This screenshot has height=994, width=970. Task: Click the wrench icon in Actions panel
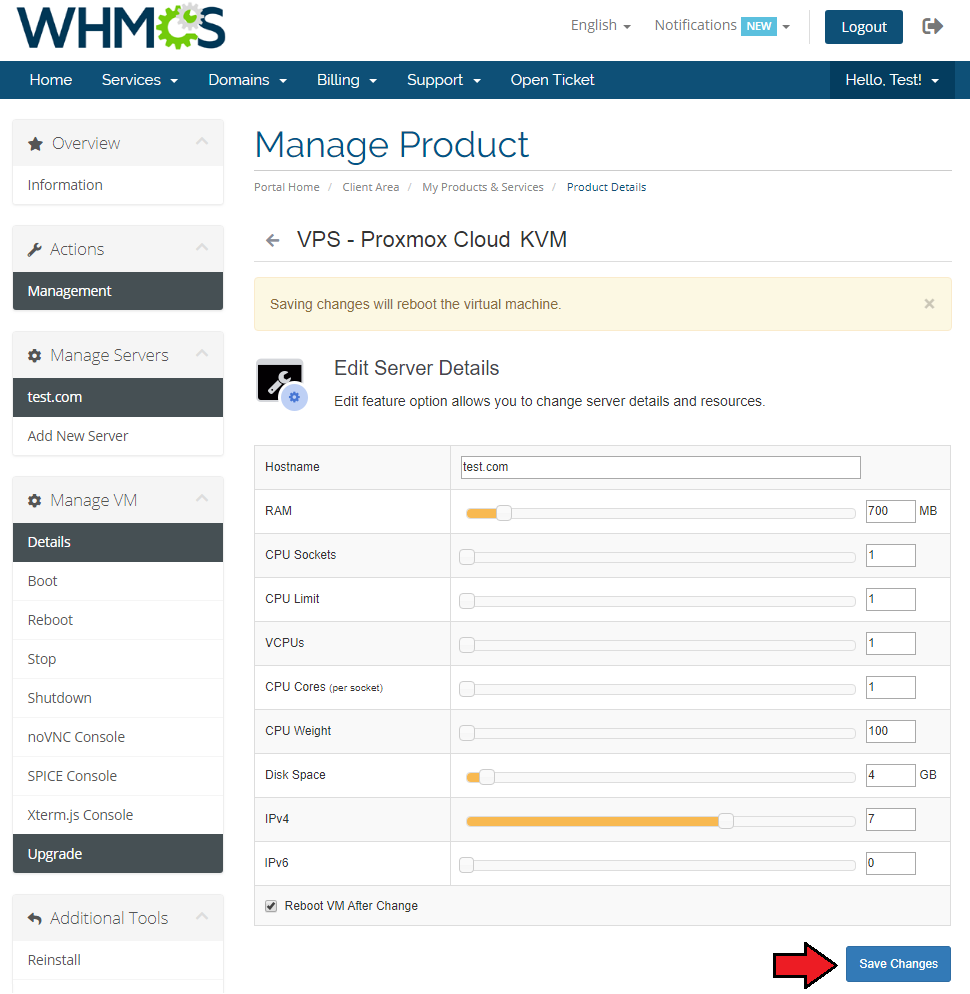coord(35,250)
